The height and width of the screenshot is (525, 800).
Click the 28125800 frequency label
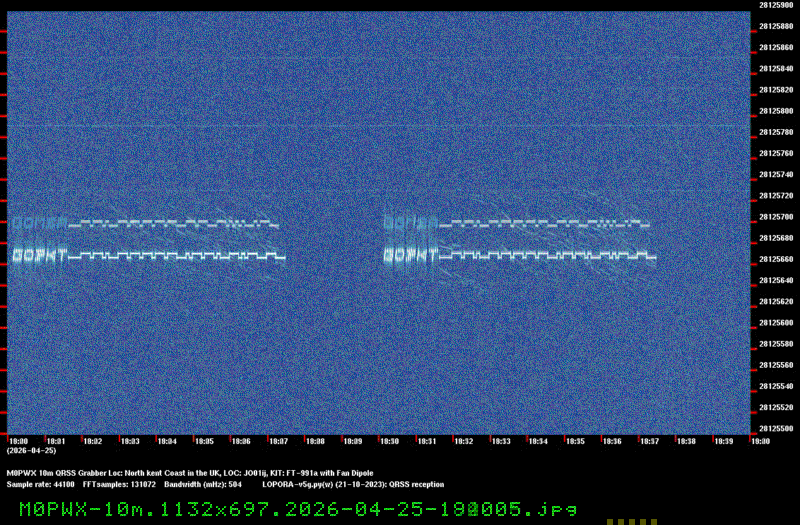776,111
